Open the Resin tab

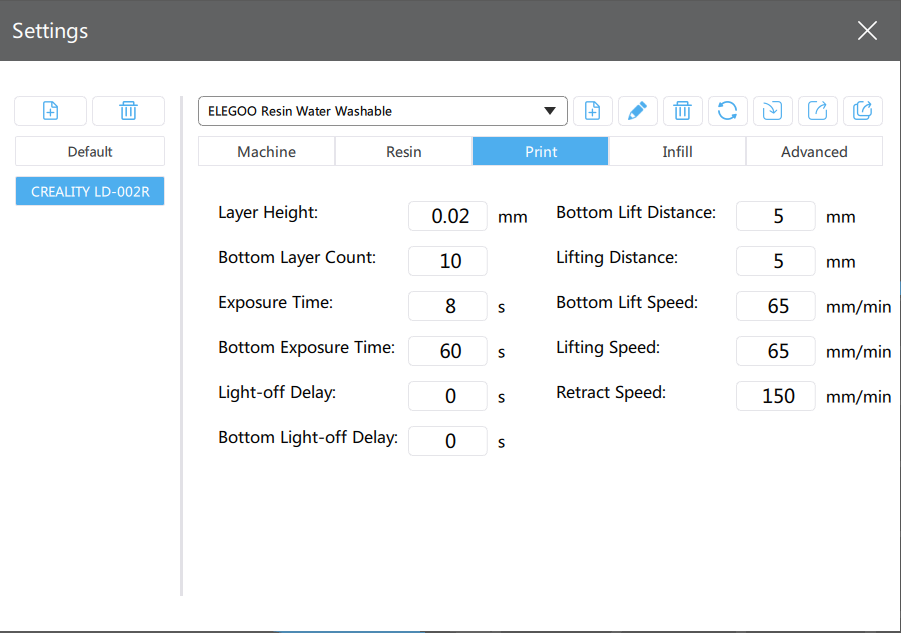pos(404,152)
